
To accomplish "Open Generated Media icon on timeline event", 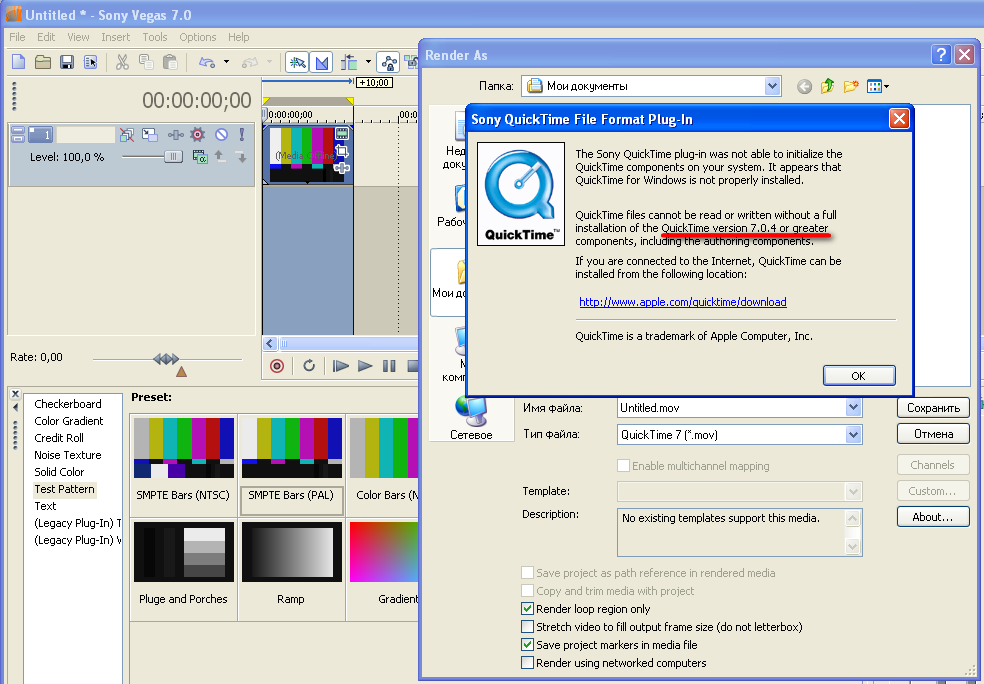I will tap(342, 133).
